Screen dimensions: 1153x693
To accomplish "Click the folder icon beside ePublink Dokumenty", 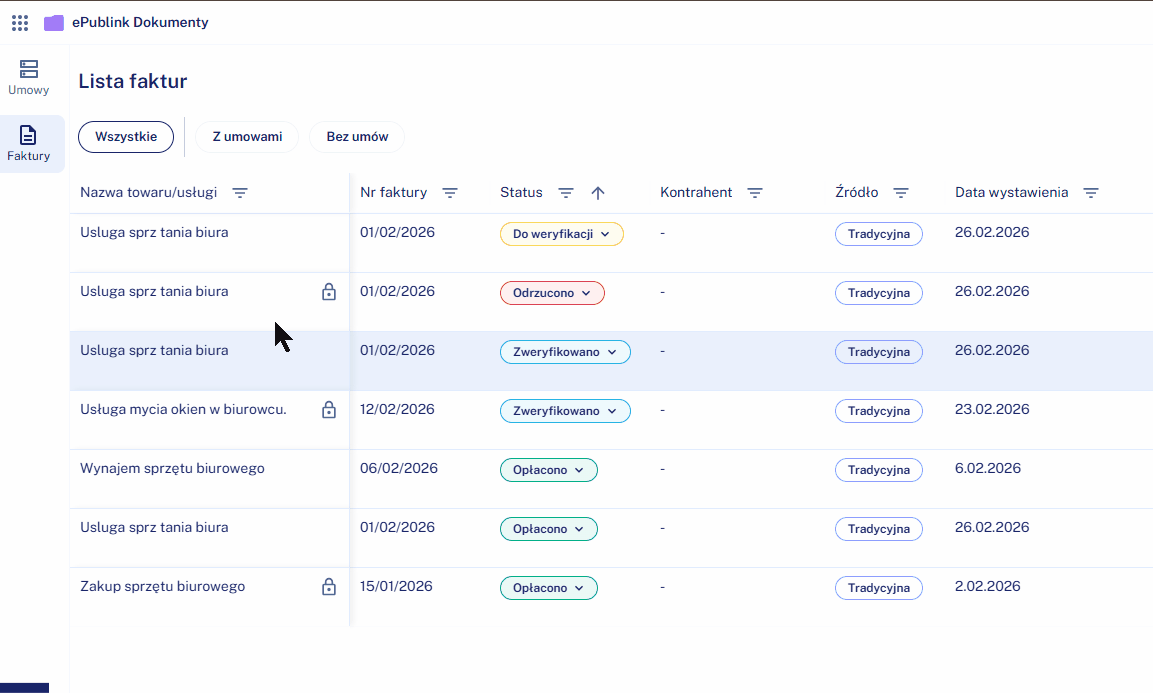I will coord(53,22).
